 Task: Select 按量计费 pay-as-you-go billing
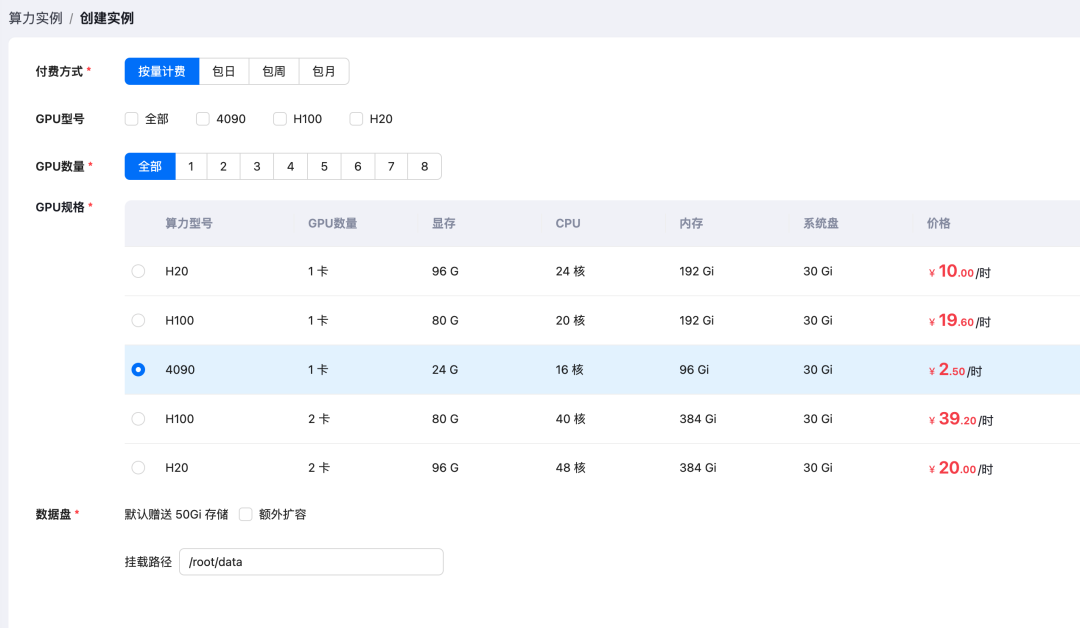[x=162, y=72]
